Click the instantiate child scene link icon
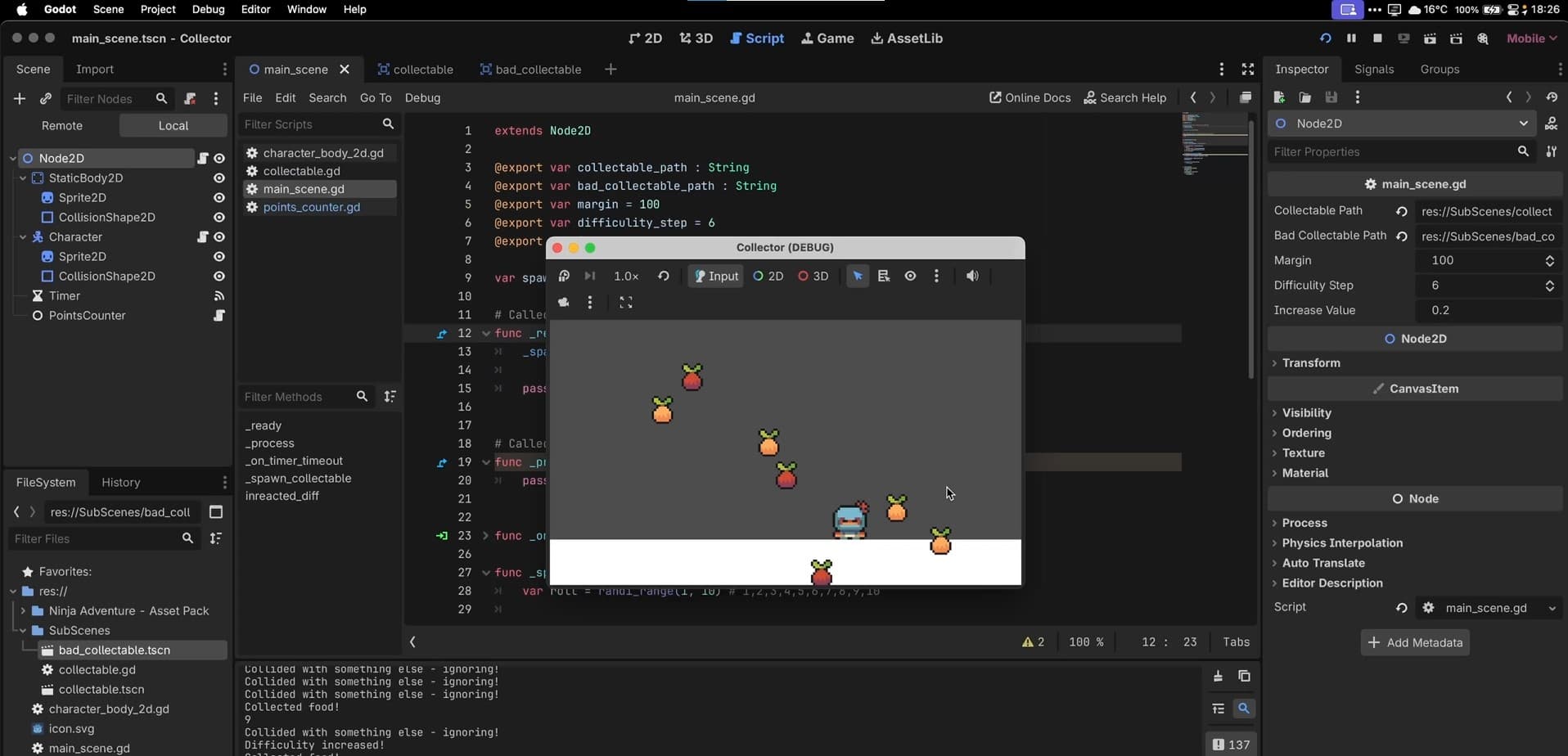Image resolution: width=1568 pixels, height=756 pixels. pyautogui.click(x=46, y=99)
